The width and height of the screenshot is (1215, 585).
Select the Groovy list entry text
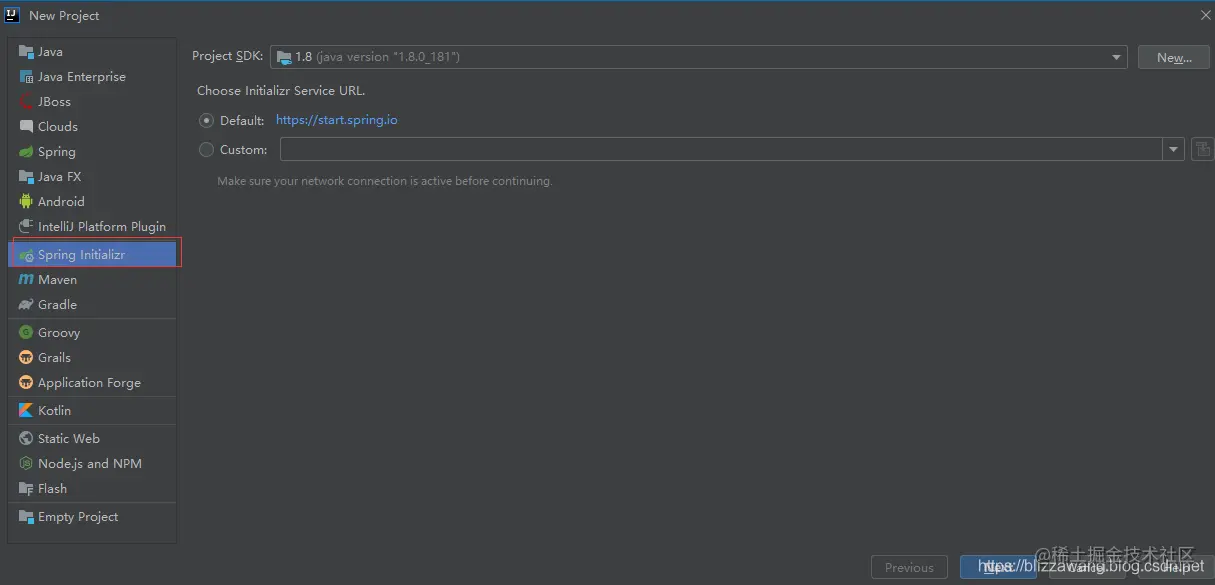point(59,333)
